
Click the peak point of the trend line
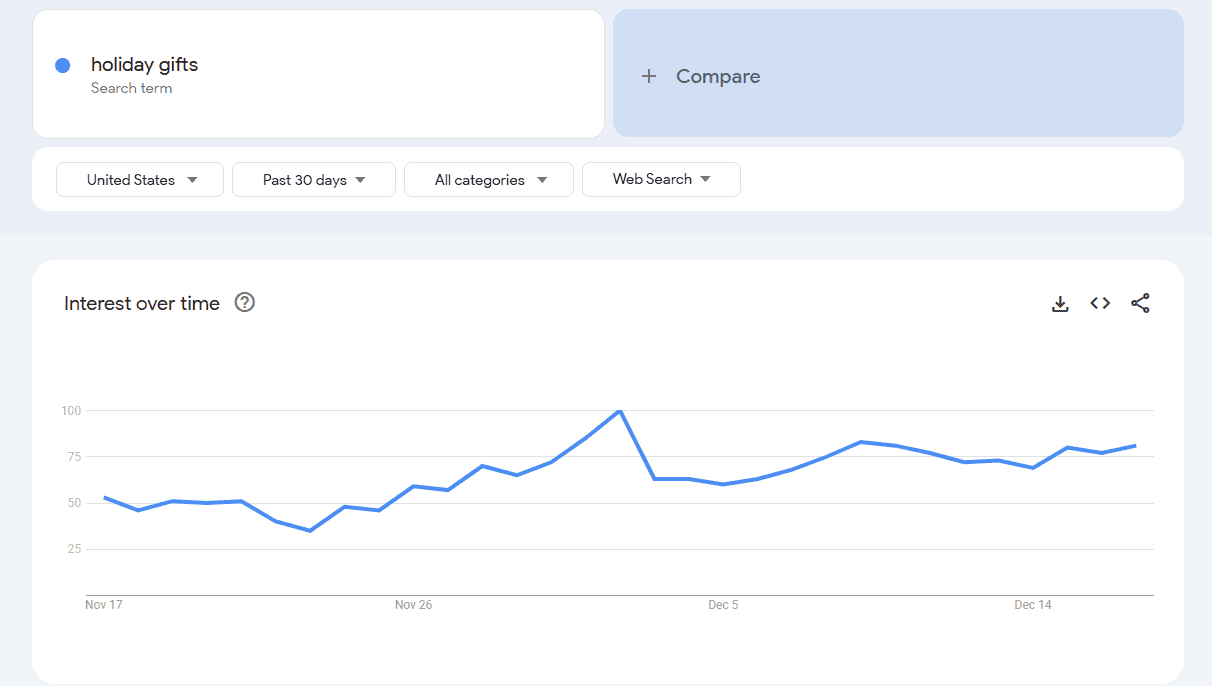(619, 410)
